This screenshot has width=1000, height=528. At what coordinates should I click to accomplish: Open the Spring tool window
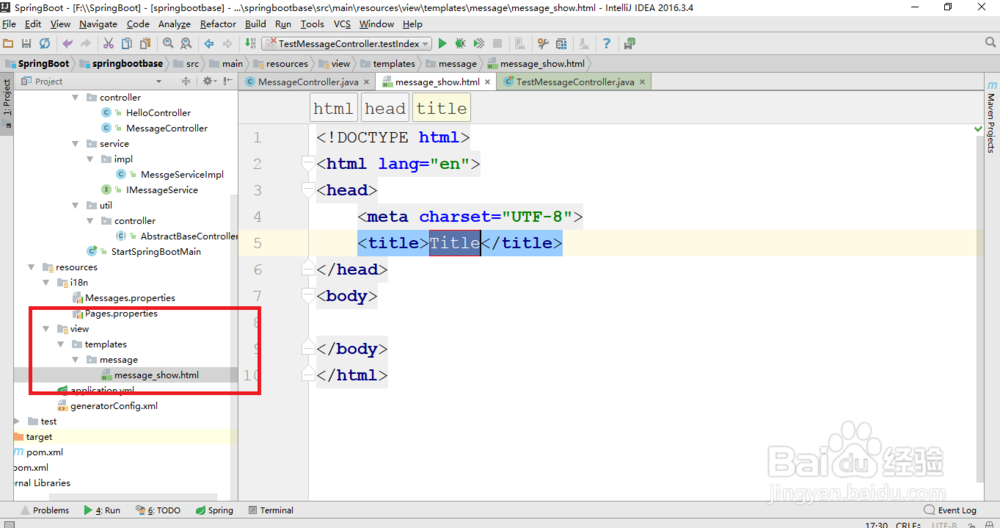(x=214, y=510)
